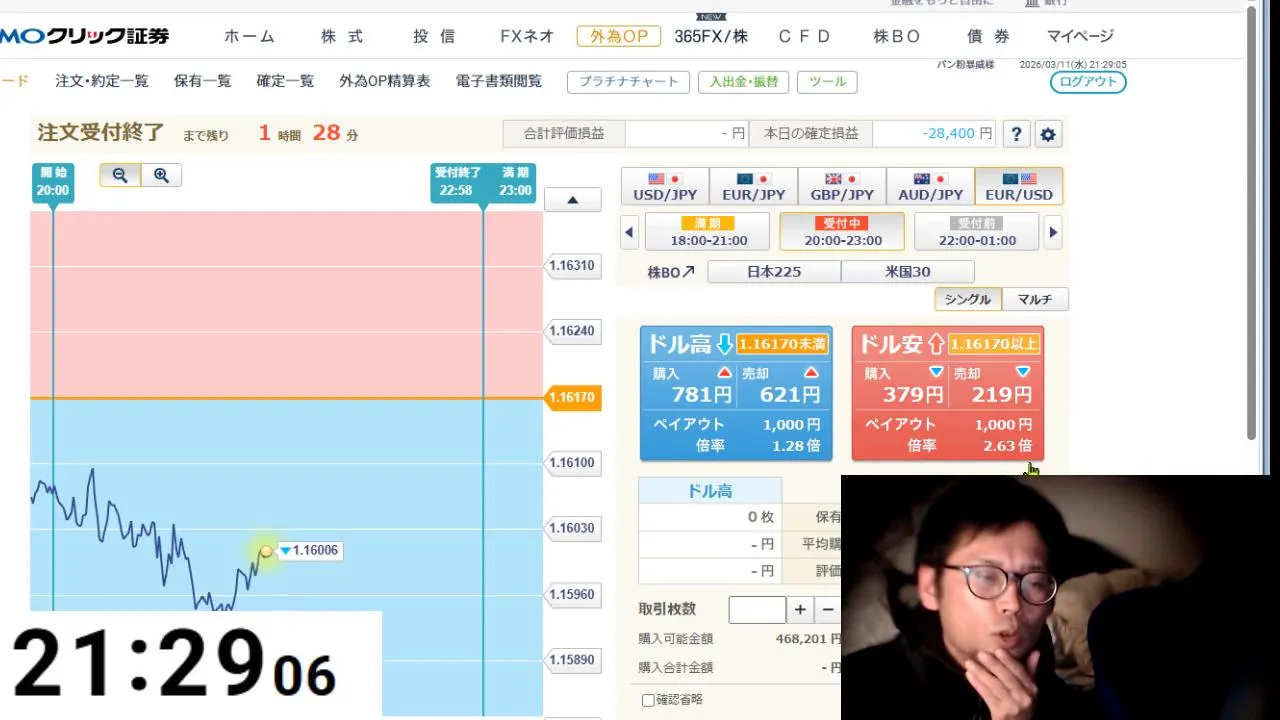Image resolution: width=1280 pixels, height=720 pixels.
Task: Open the FXネオ menu
Action: [x=527, y=36]
